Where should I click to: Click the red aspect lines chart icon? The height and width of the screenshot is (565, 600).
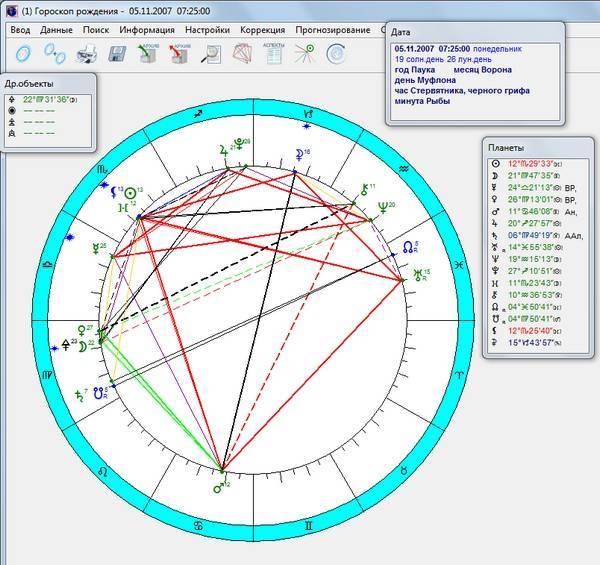click(242, 52)
